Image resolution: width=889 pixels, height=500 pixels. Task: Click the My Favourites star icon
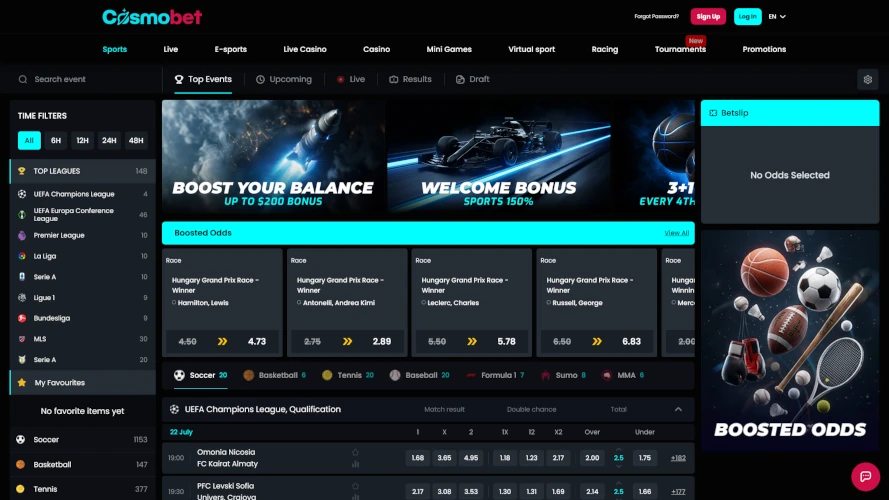(22, 383)
